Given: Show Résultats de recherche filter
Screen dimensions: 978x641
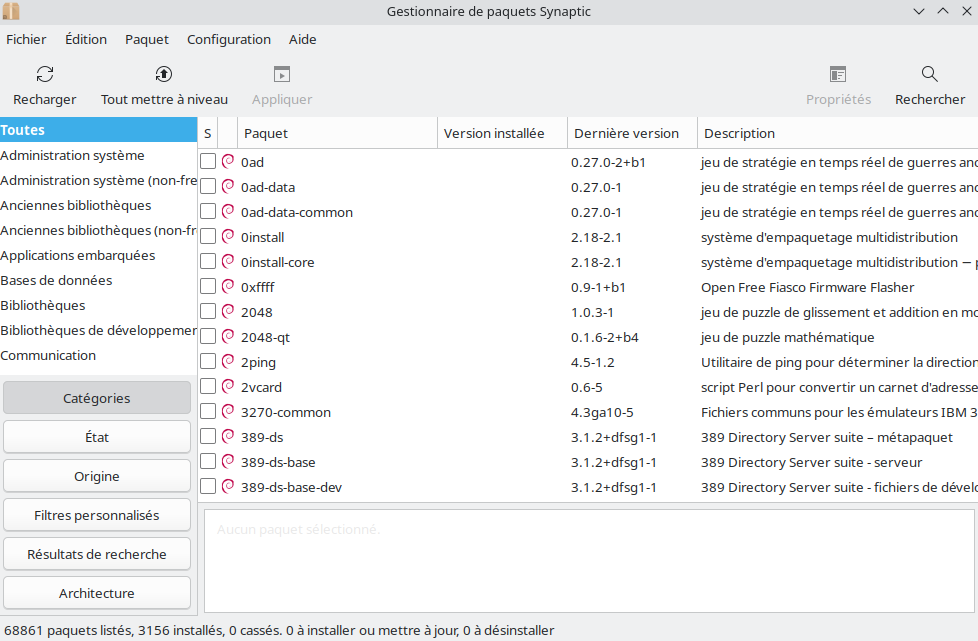Looking at the screenshot, I should [x=97, y=554].
